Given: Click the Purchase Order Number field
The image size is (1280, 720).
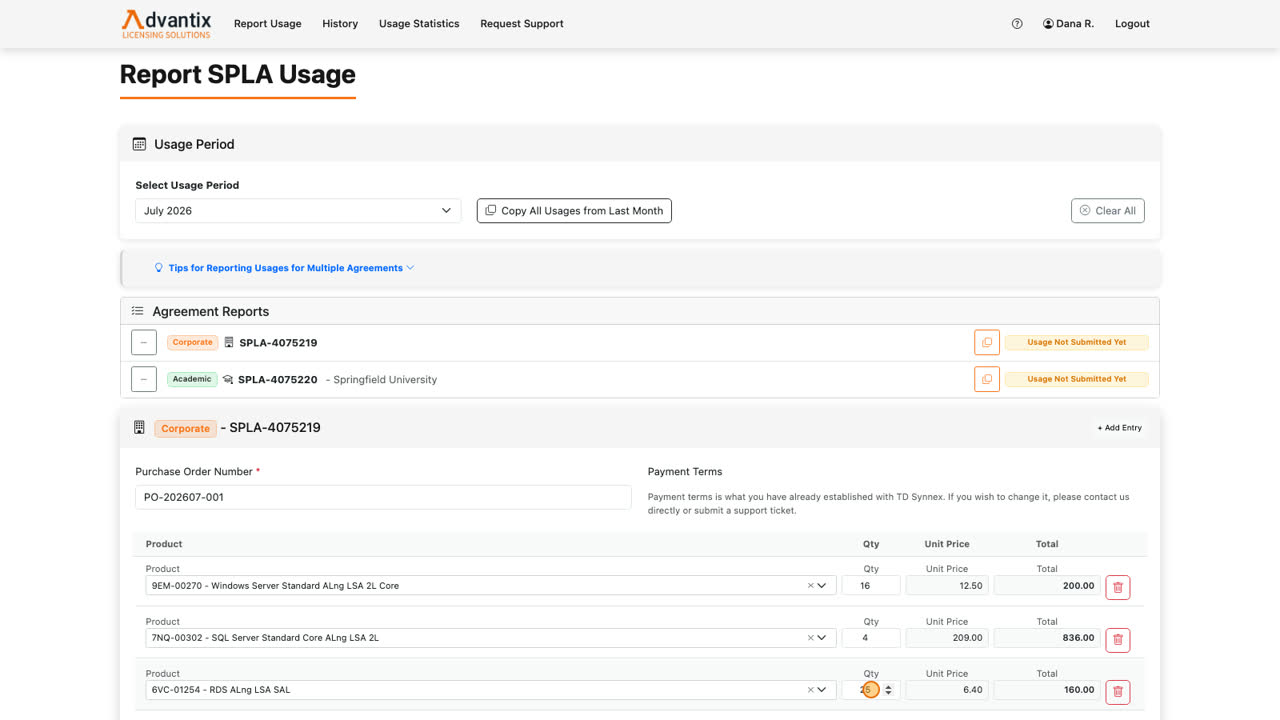Looking at the screenshot, I should [383, 497].
